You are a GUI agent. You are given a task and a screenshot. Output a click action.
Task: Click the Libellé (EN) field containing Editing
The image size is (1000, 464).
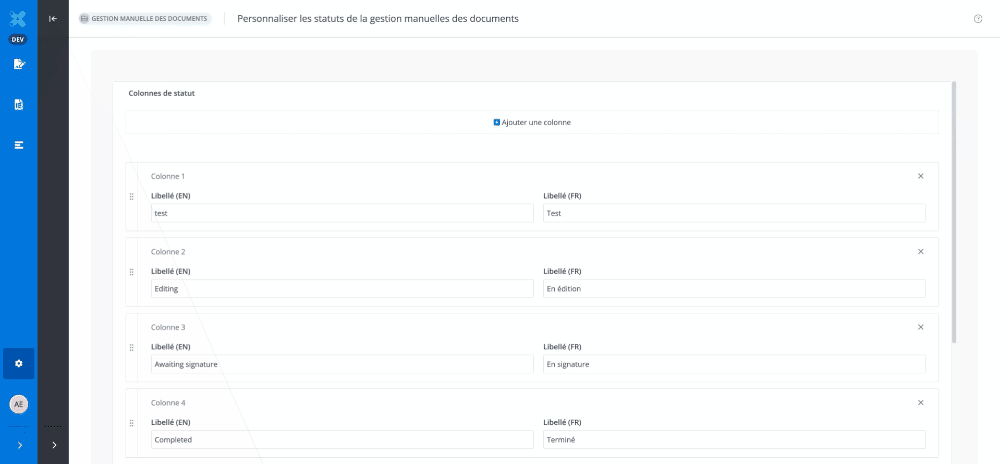point(342,289)
